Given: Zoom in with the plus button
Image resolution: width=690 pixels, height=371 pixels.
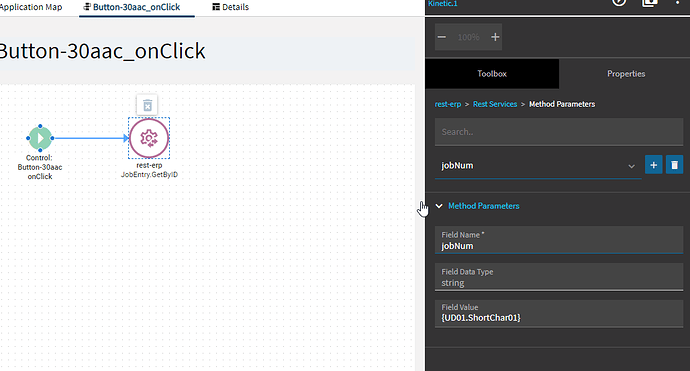Looking at the screenshot, I should 495,37.
